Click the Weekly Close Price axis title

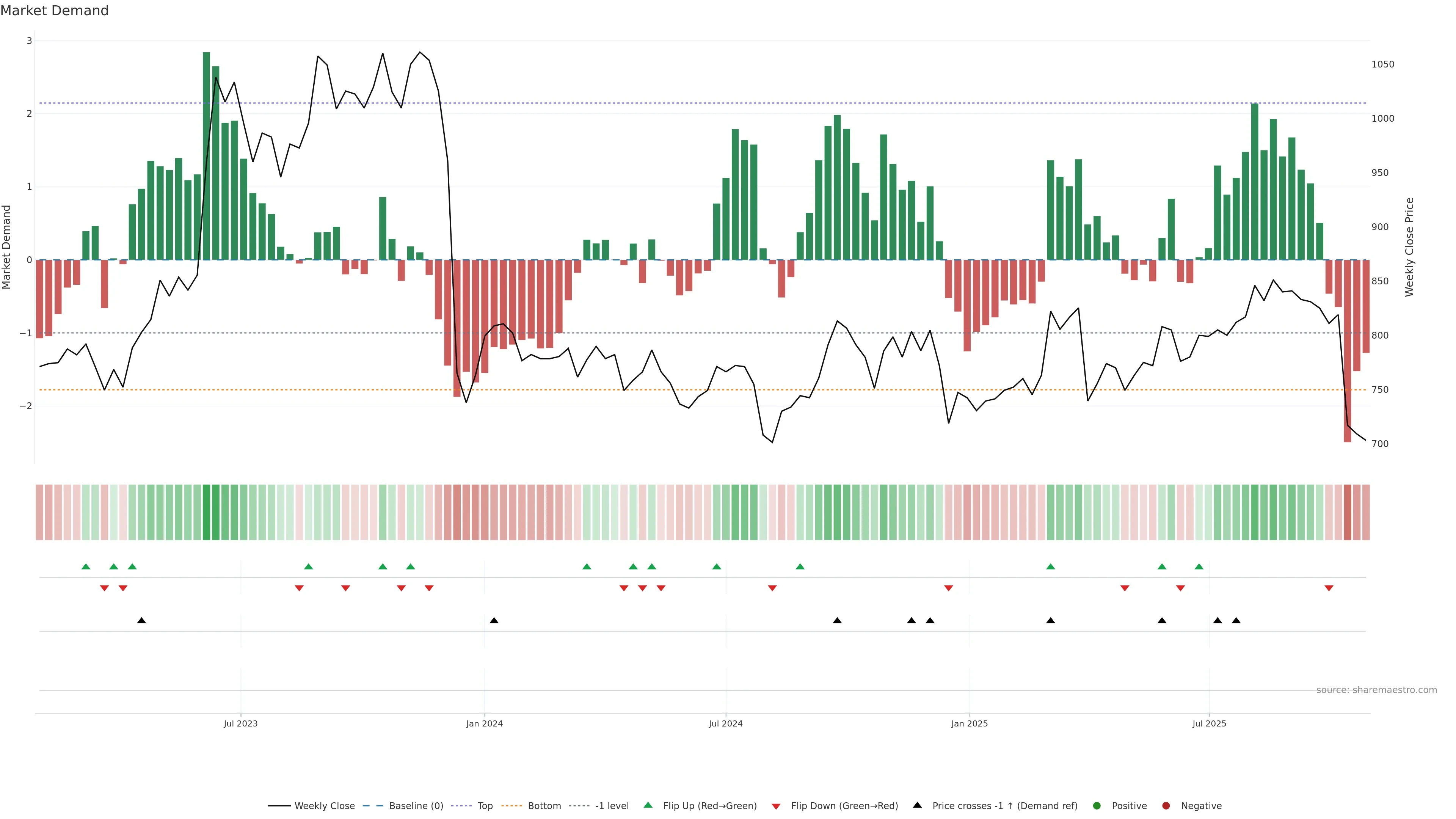(1409, 247)
